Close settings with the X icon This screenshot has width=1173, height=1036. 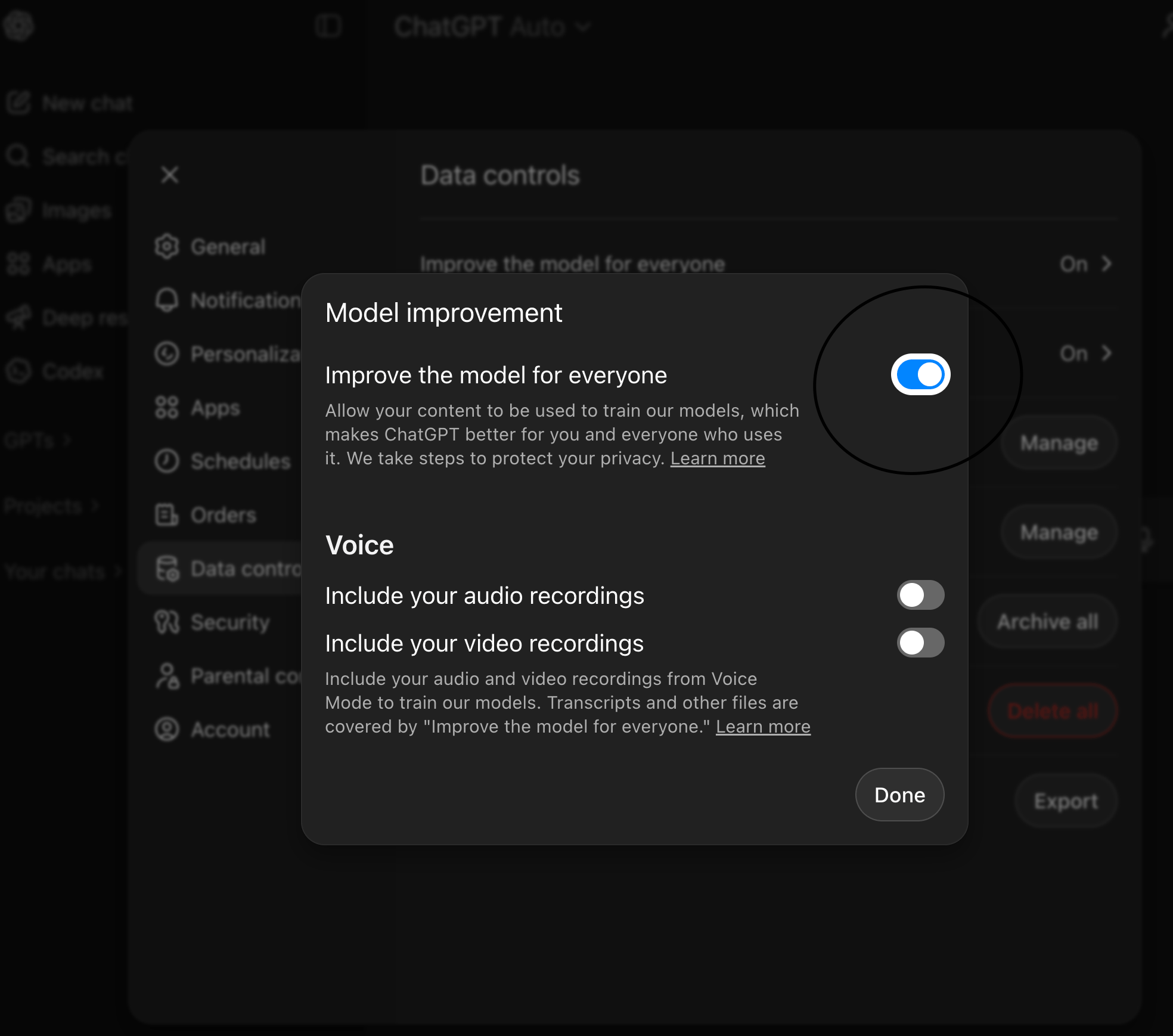(170, 175)
